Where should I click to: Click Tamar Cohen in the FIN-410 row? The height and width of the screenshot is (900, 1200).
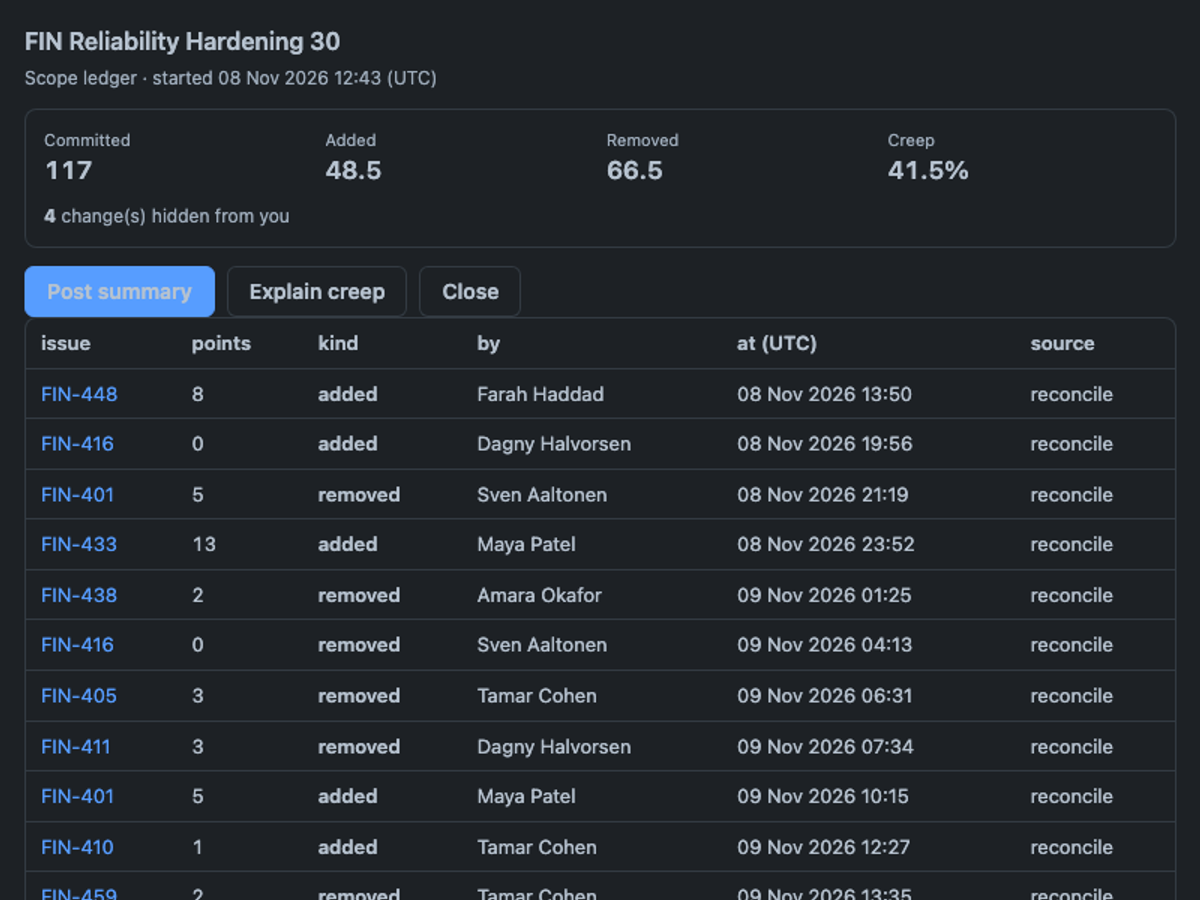tap(537, 847)
